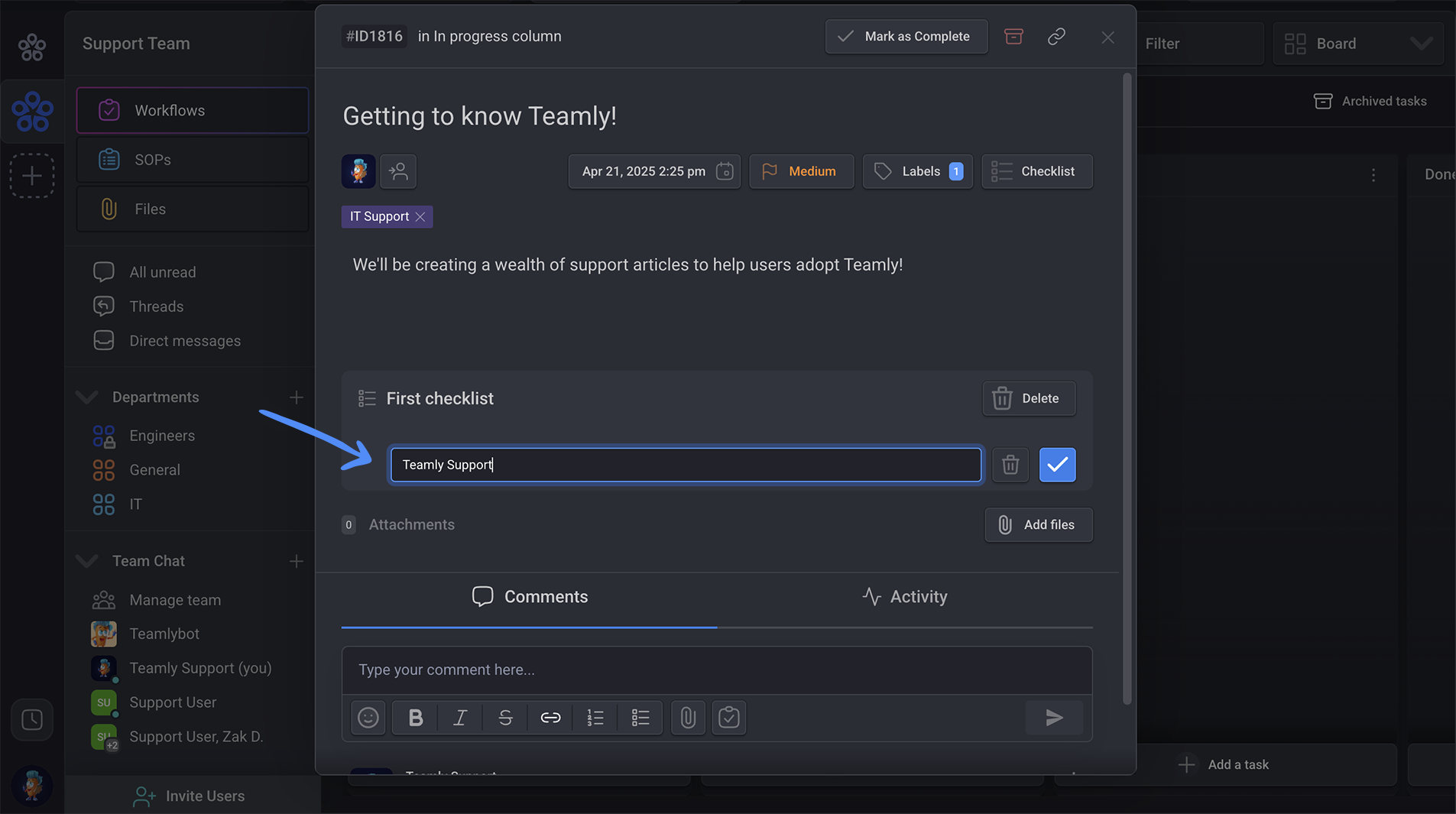This screenshot has width=1456, height=814.
Task: Insert bulleted list in comment
Action: pyautogui.click(x=640, y=718)
